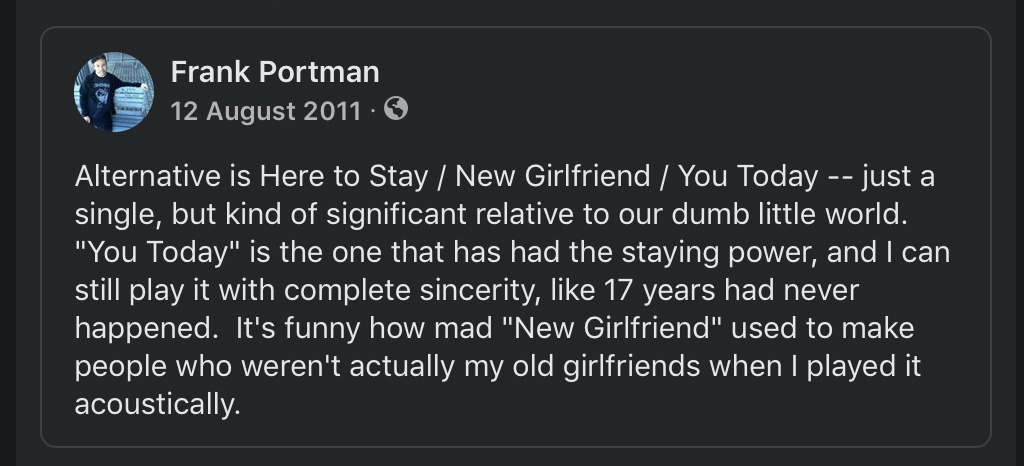Open the 12 August 2011 timestamp
This screenshot has height=466, width=1024.
point(265,110)
